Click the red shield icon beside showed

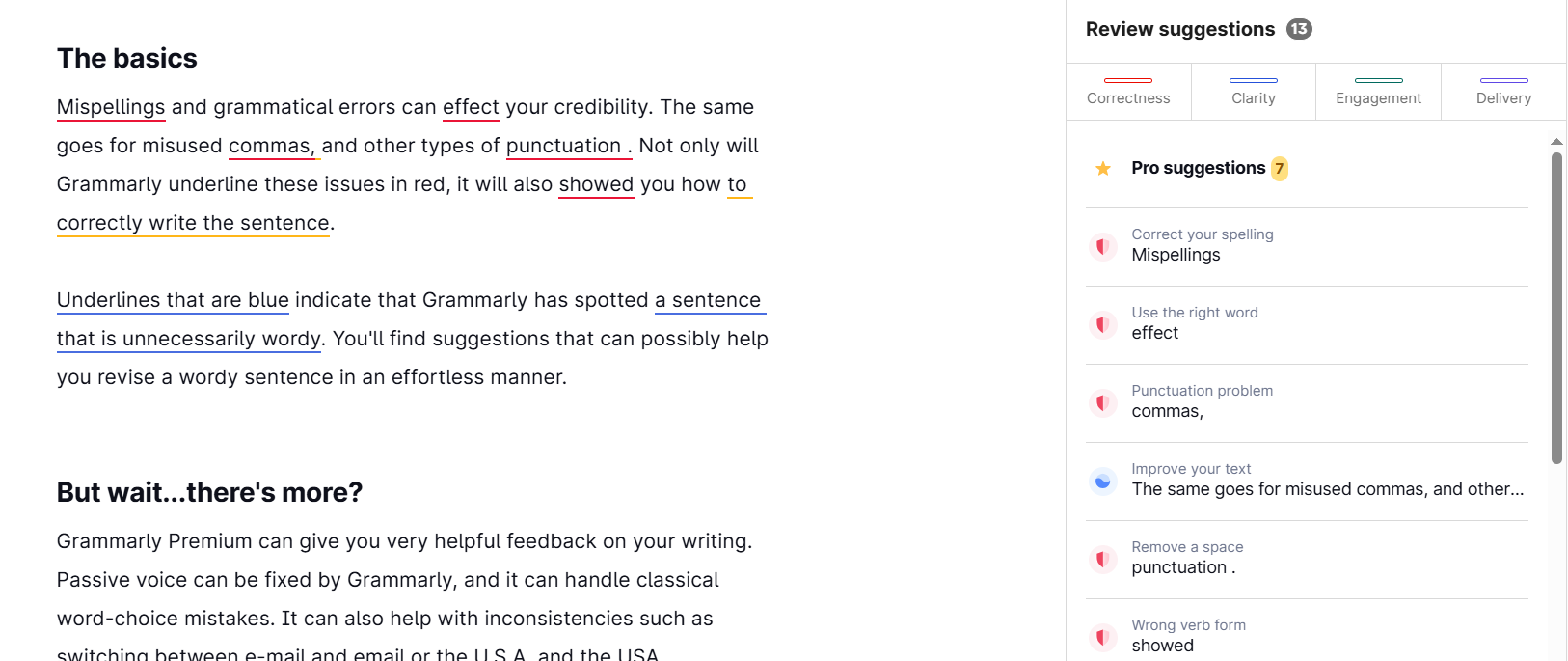tap(1103, 638)
